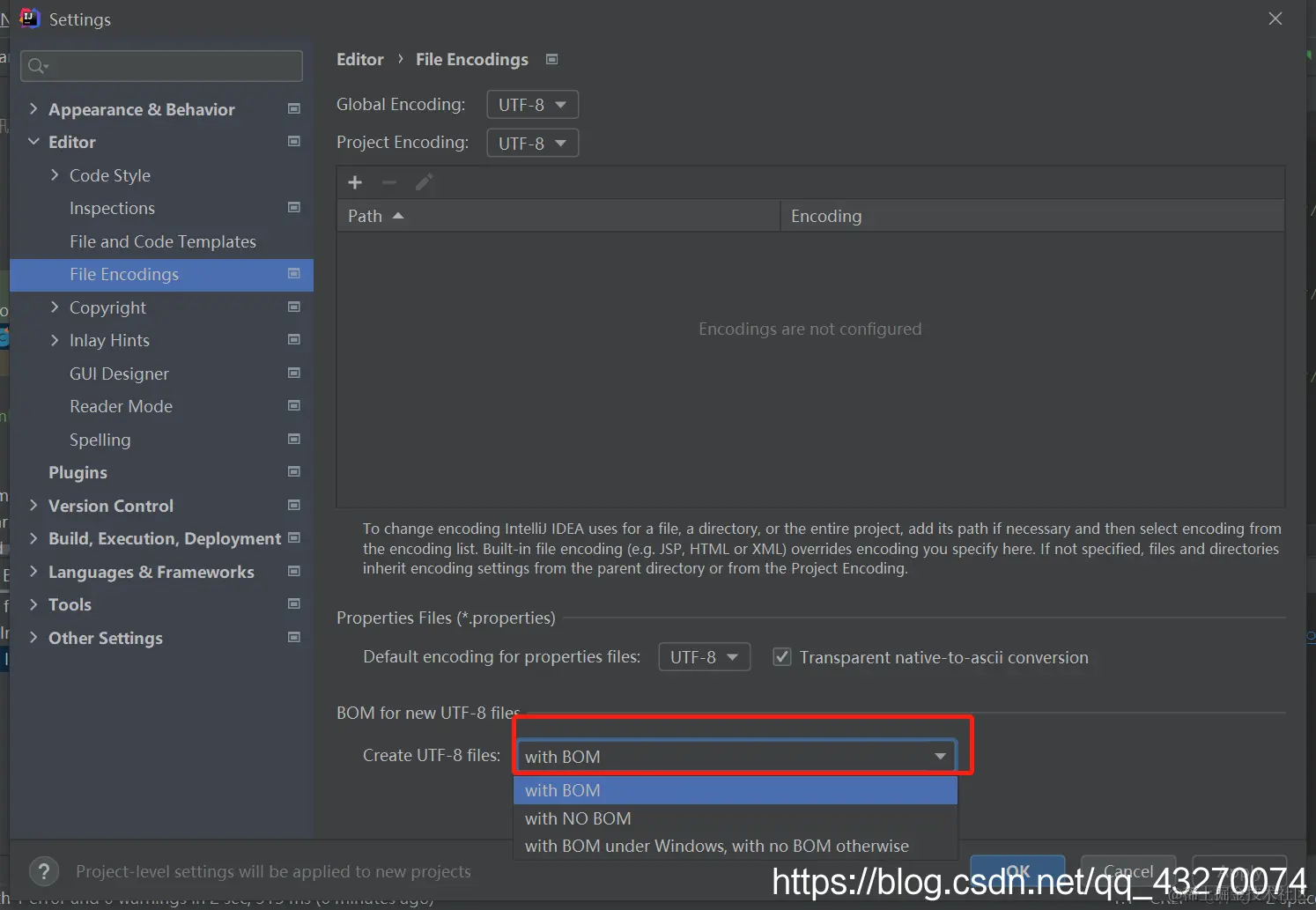Viewport: 1316px width, 910px height.
Task: Click the IntelliJ IDEA logo in title bar
Action: pos(30,18)
